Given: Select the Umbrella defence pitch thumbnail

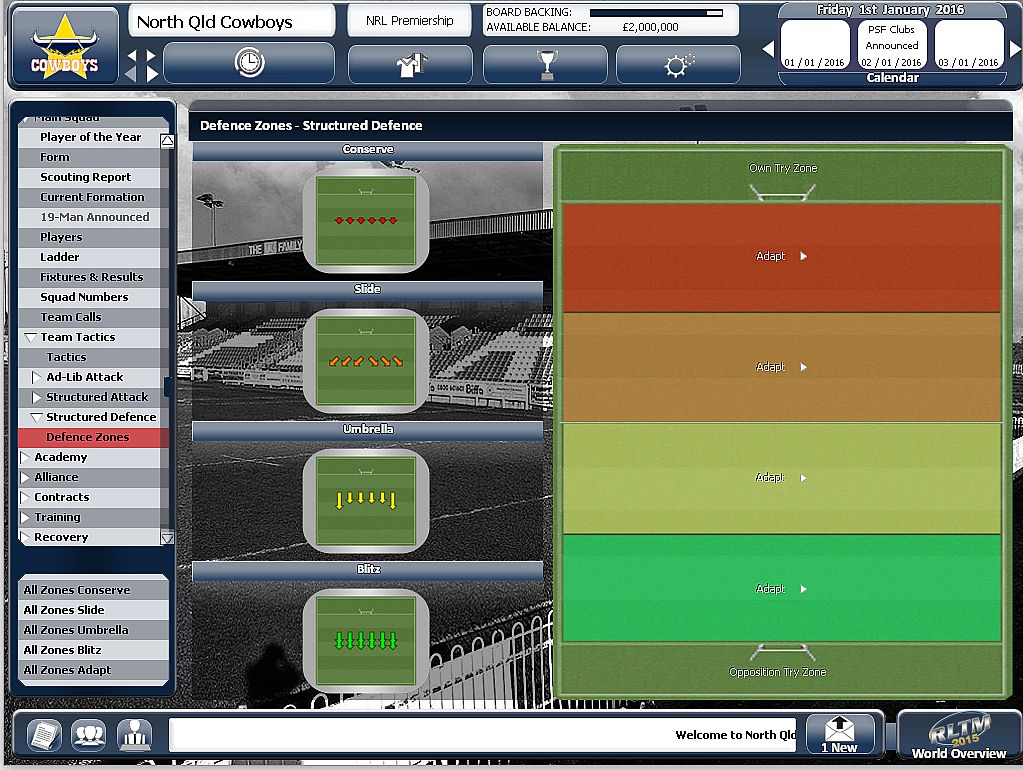Looking at the screenshot, I should pyautogui.click(x=366, y=500).
